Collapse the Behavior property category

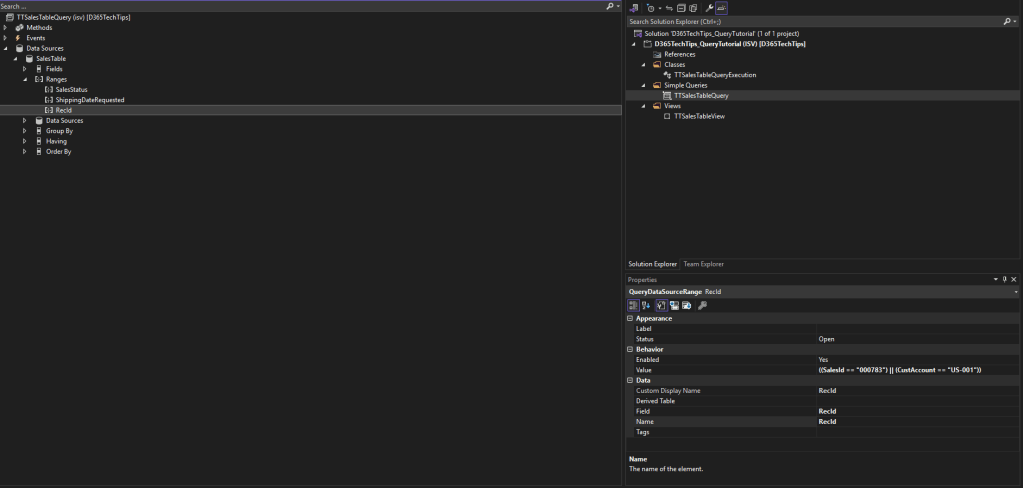click(x=631, y=349)
